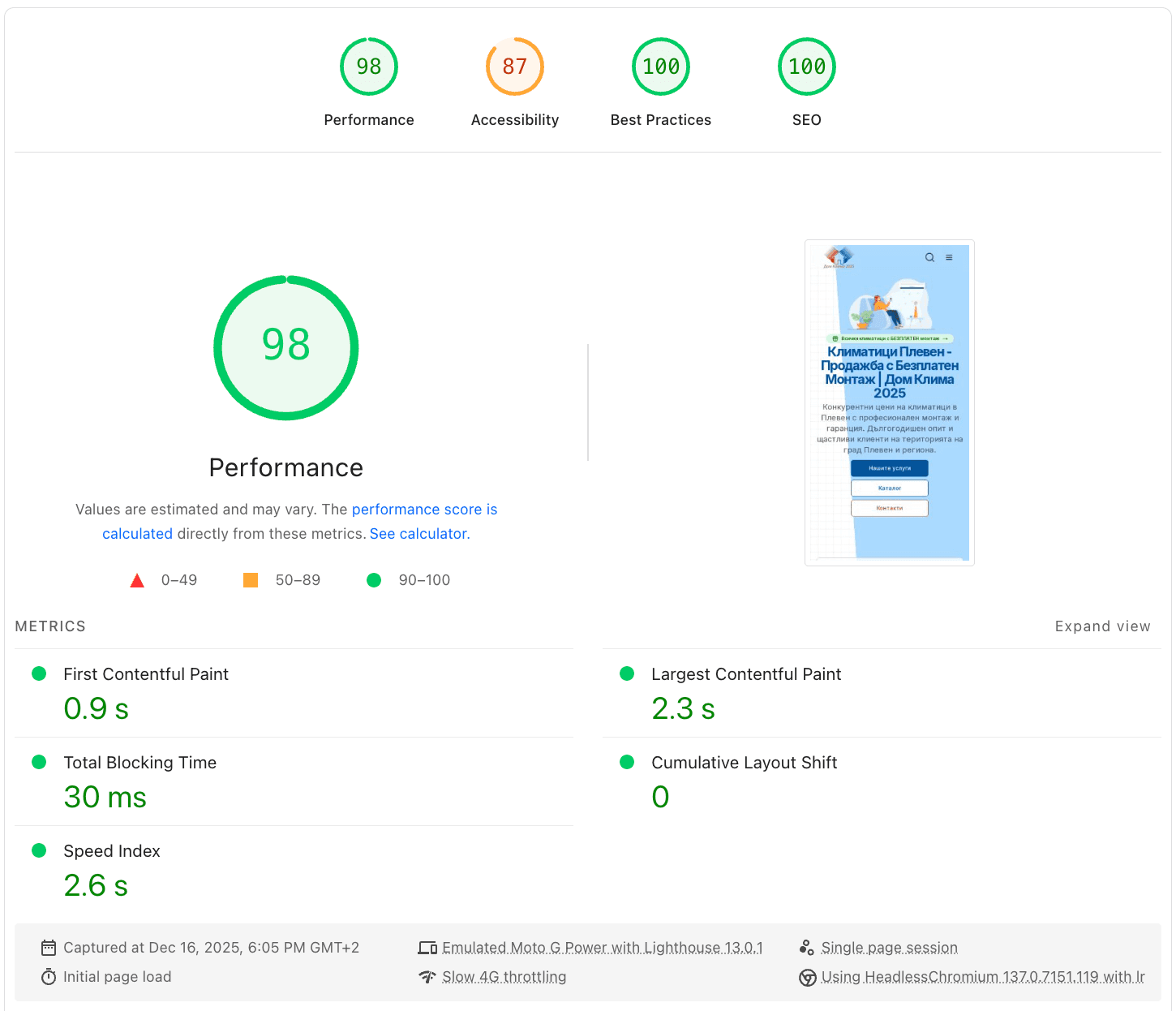Click the stopwatch icon beside Initial page load
Viewport: 1176px width, 1011px height.
click(49, 976)
